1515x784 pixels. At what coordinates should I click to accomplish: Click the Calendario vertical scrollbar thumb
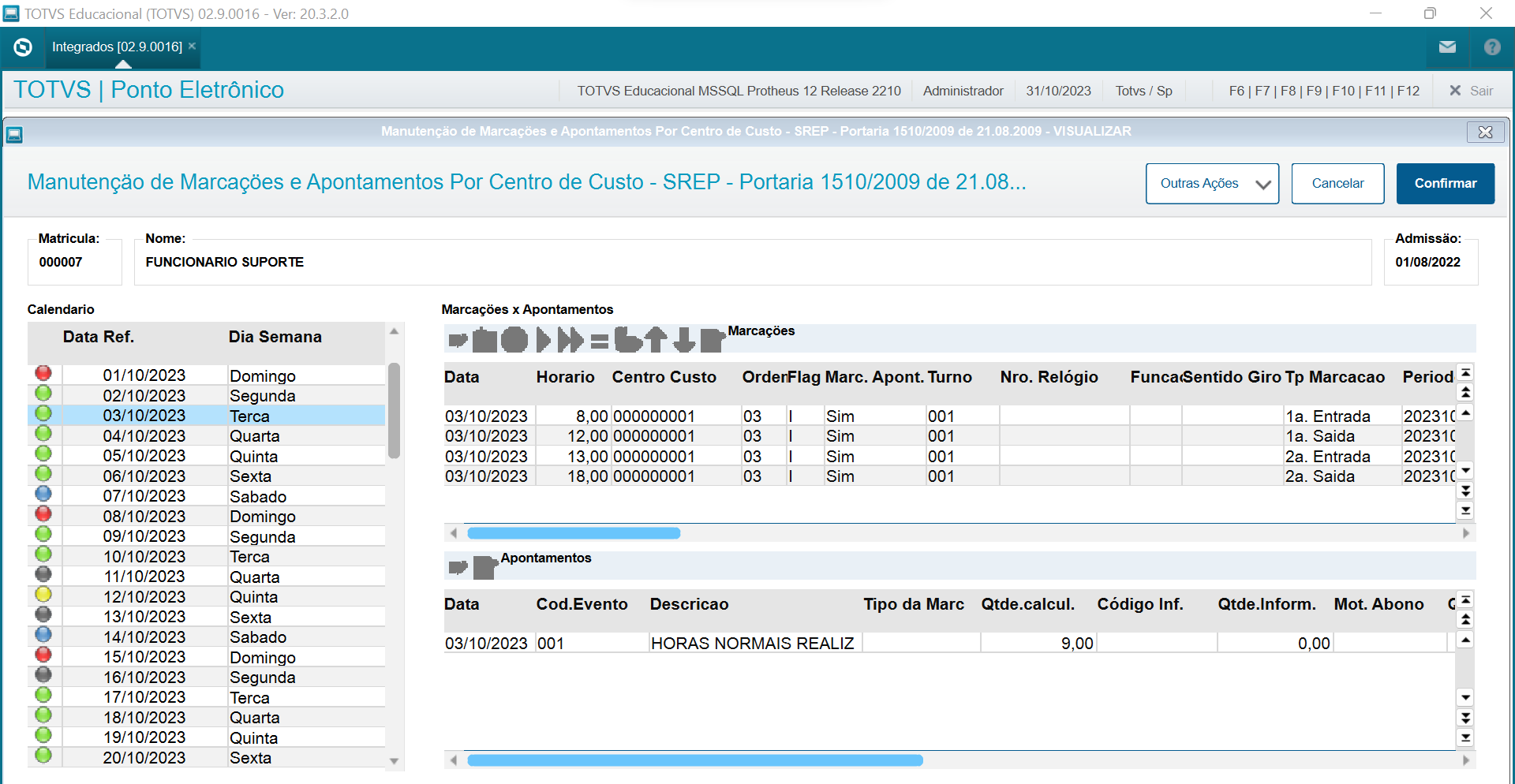tap(395, 410)
